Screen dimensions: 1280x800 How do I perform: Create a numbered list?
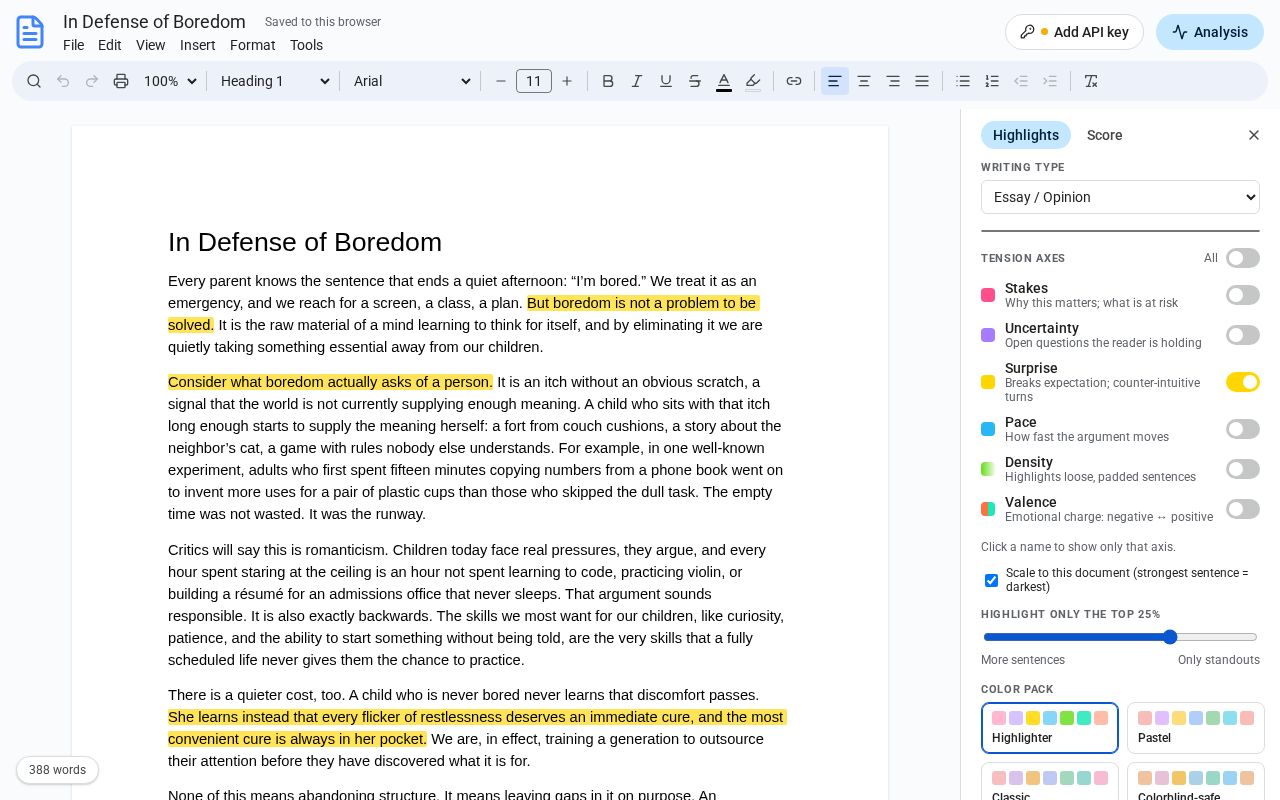[x=992, y=81]
